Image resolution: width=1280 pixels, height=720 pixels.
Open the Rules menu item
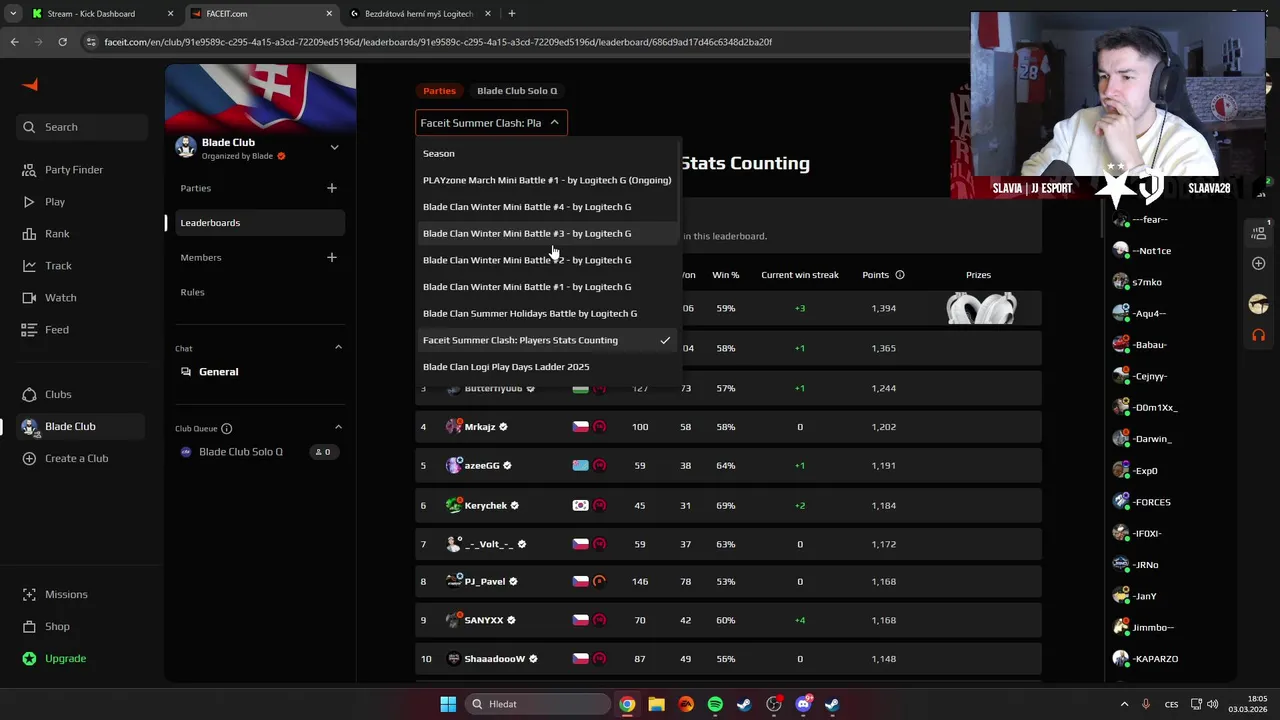[192, 292]
